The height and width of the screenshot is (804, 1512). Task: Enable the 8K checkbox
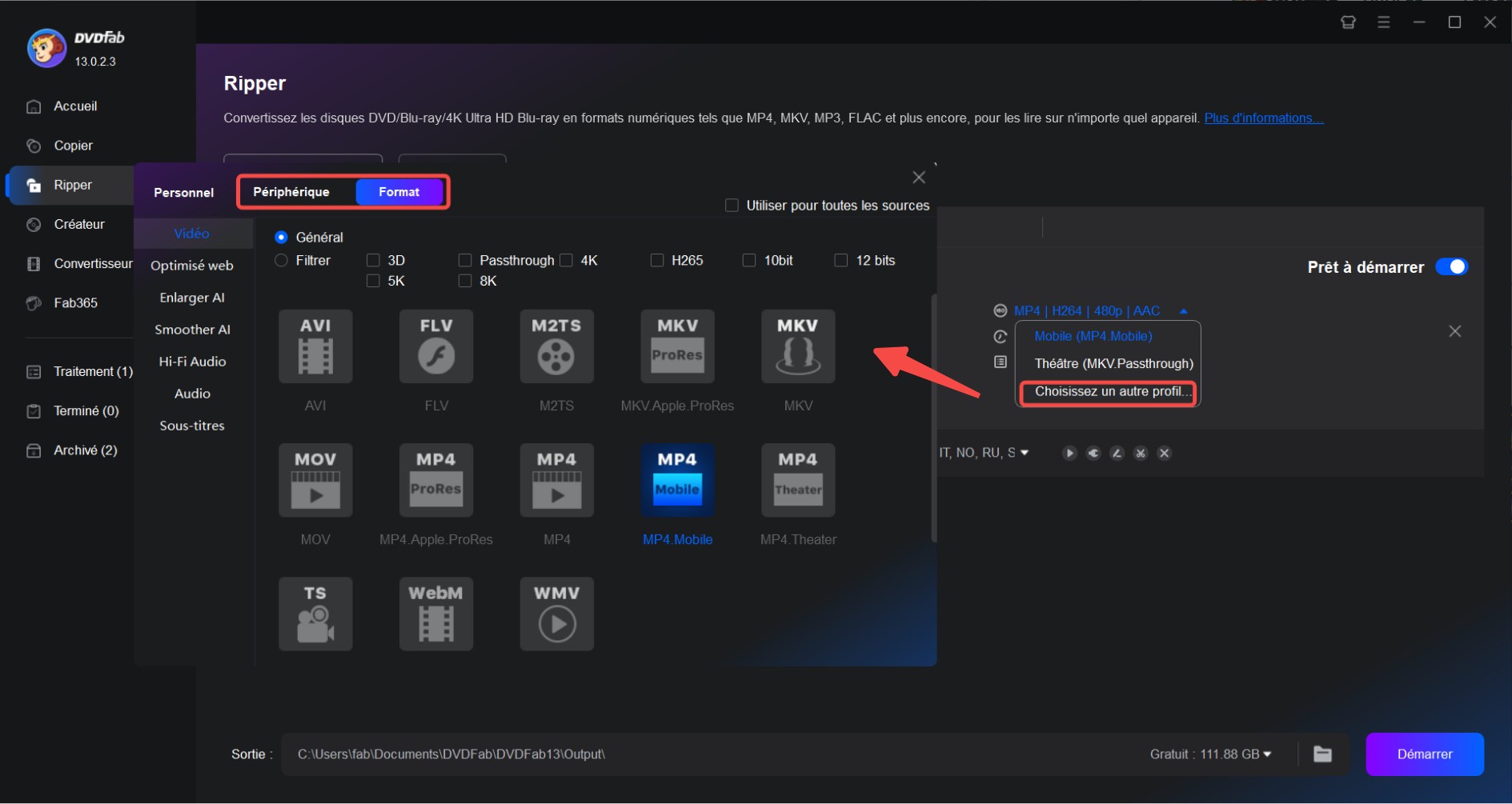tap(465, 281)
